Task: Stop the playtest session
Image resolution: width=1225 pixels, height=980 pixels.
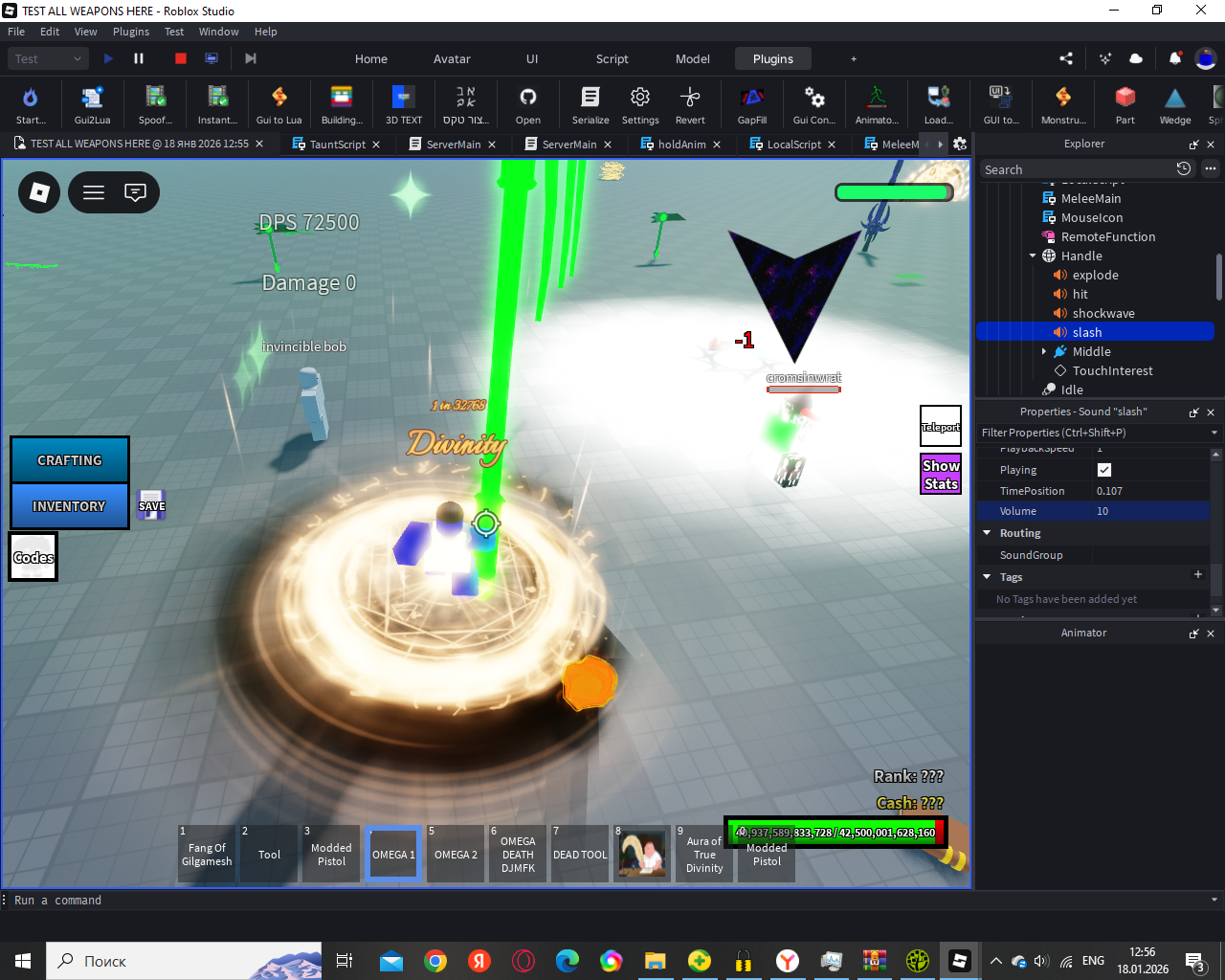Action: [x=181, y=58]
